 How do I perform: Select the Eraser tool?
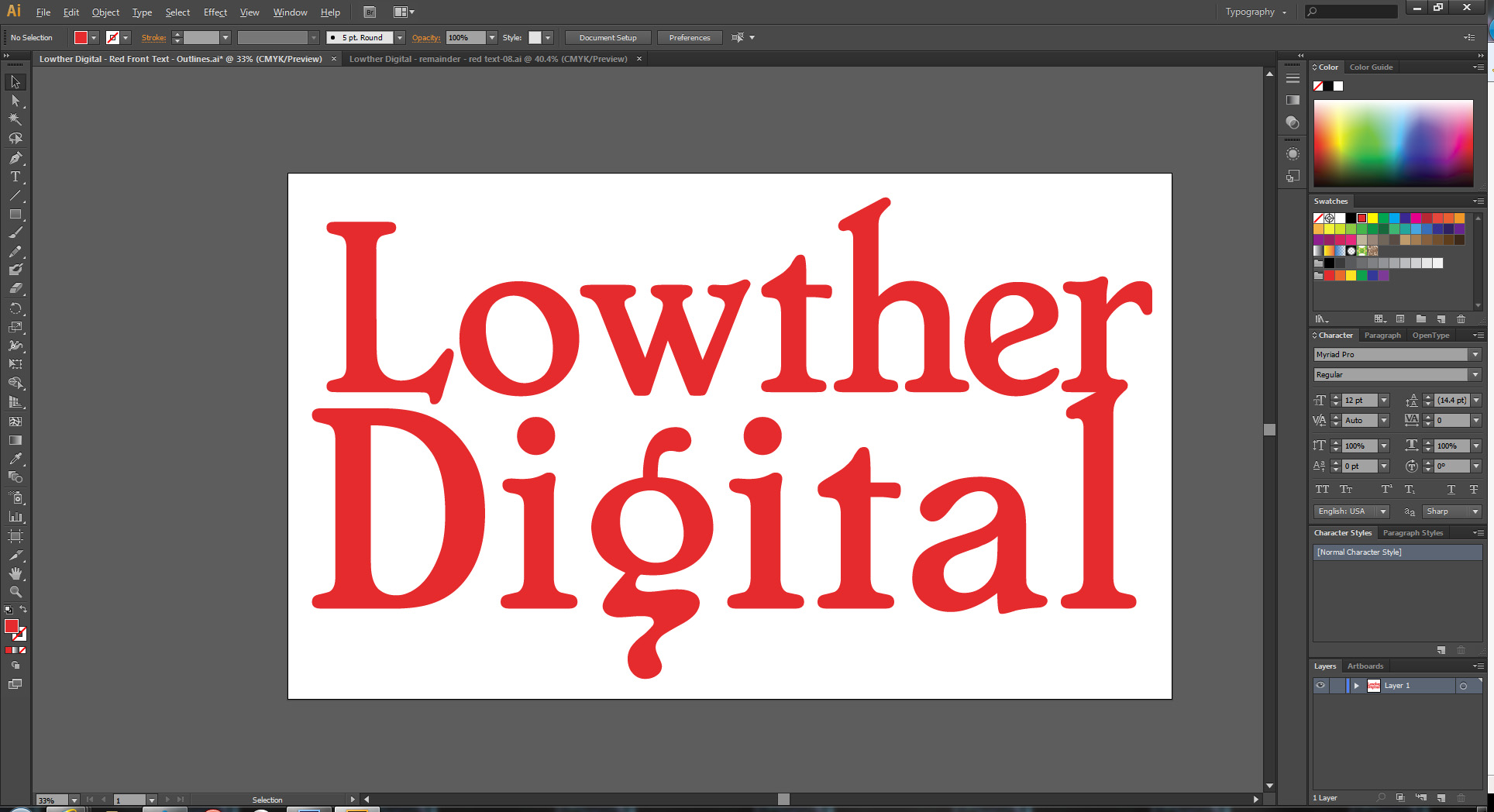(15, 288)
